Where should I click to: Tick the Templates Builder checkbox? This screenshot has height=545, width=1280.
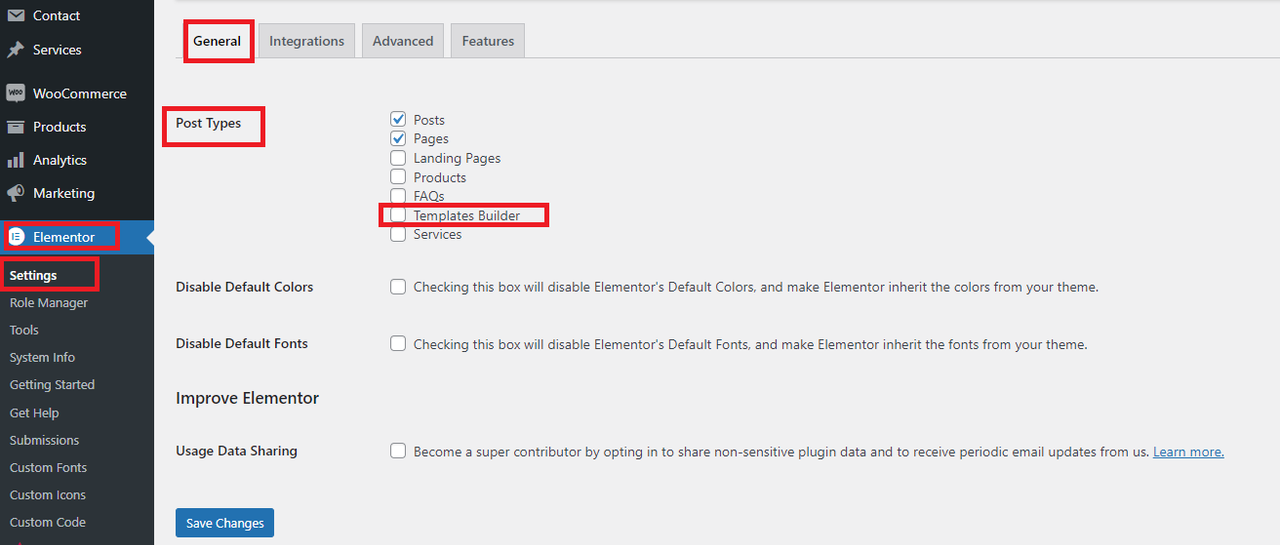[398, 215]
